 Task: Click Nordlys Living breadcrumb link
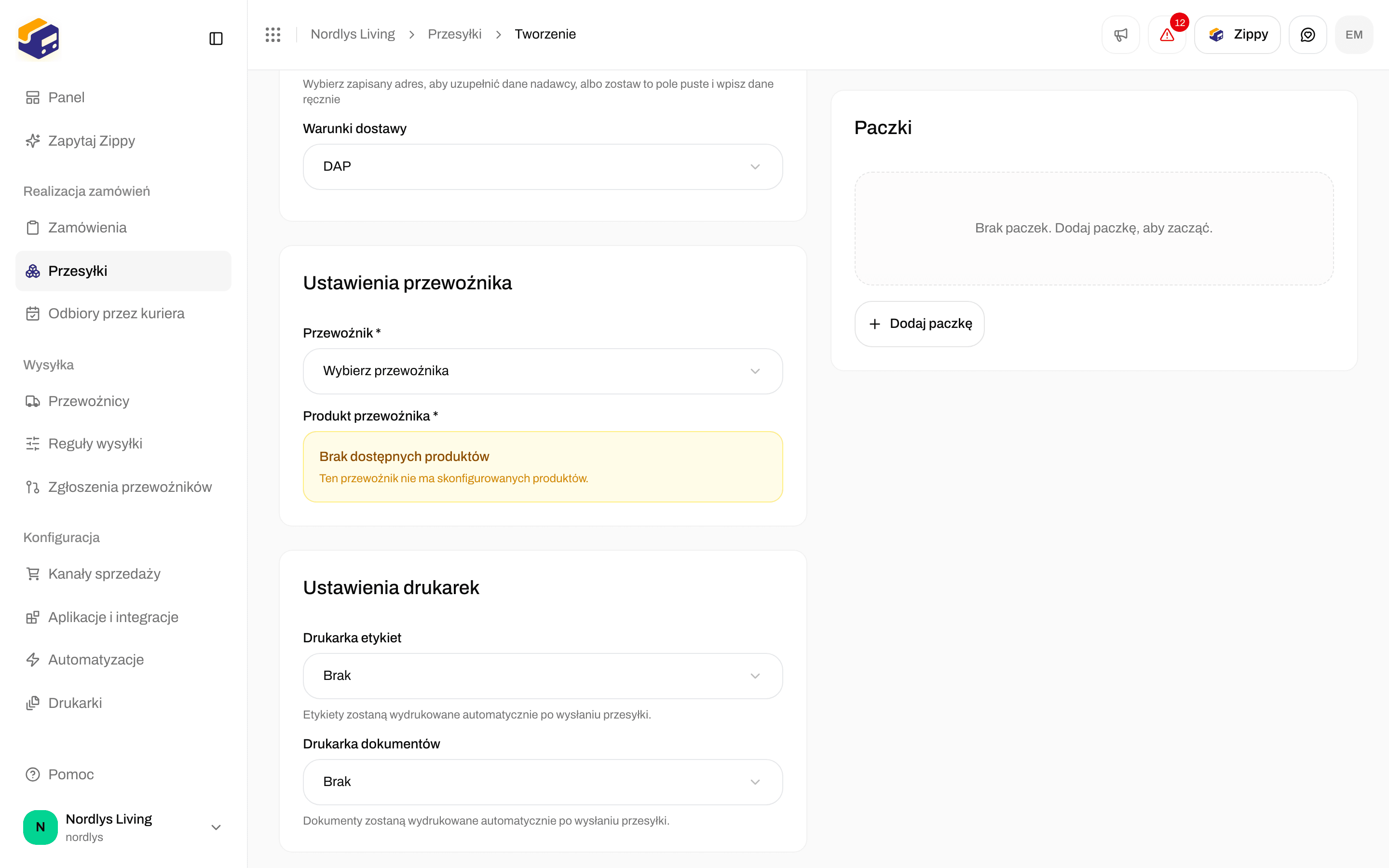pos(353,34)
